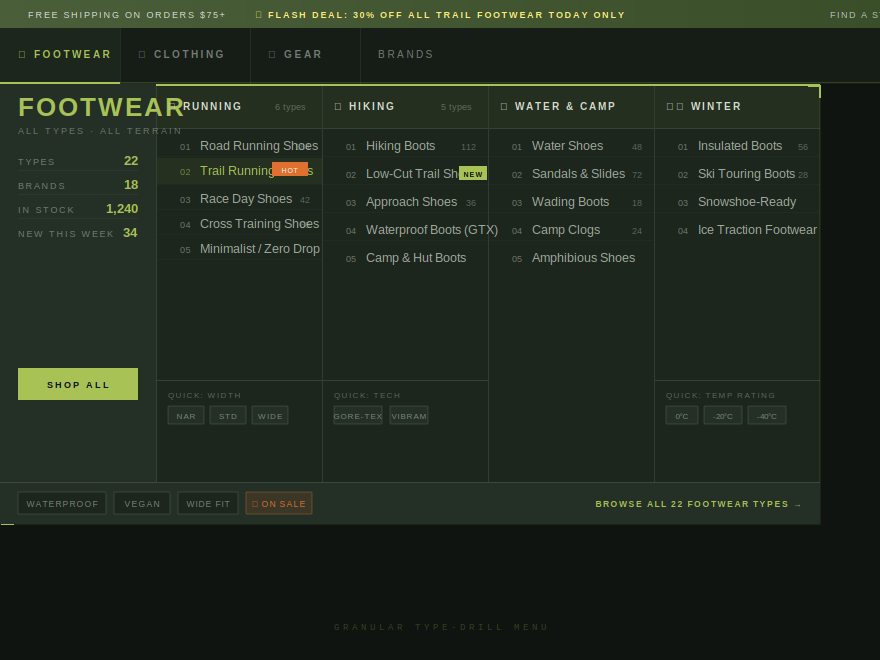This screenshot has height=660, width=880.
Task: Open Amphibious Shoes
Action: click(571, 258)
